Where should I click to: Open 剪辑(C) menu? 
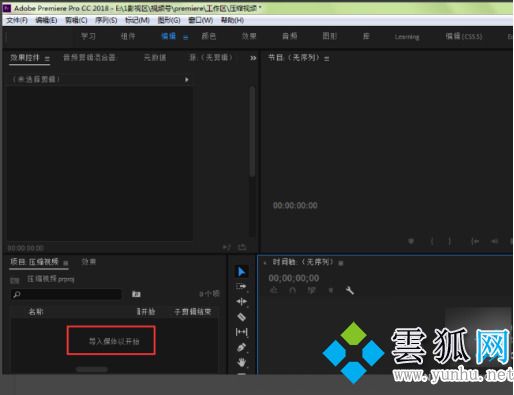[76, 20]
